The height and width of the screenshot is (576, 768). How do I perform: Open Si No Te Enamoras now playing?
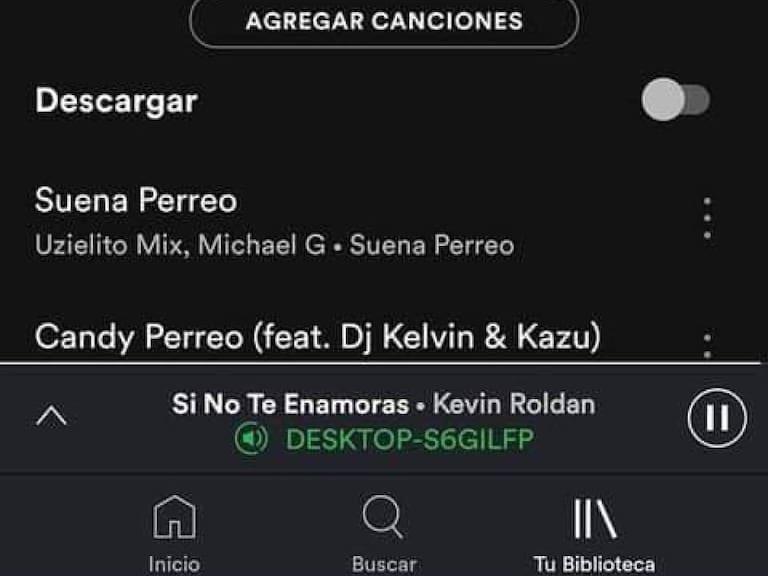coord(290,404)
